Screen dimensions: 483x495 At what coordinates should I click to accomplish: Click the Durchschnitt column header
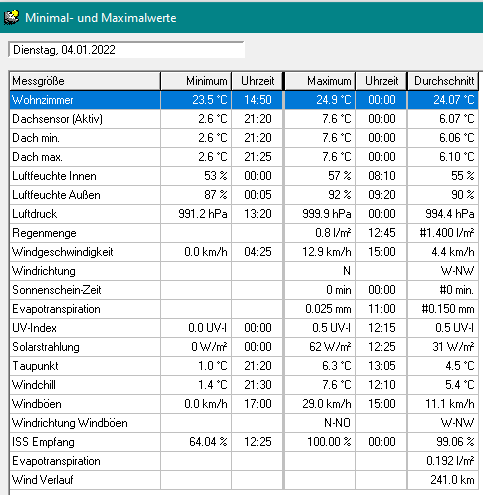click(x=443, y=81)
